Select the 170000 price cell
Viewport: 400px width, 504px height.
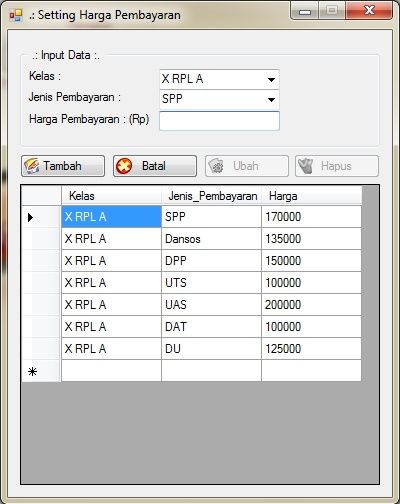coord(312,217)
